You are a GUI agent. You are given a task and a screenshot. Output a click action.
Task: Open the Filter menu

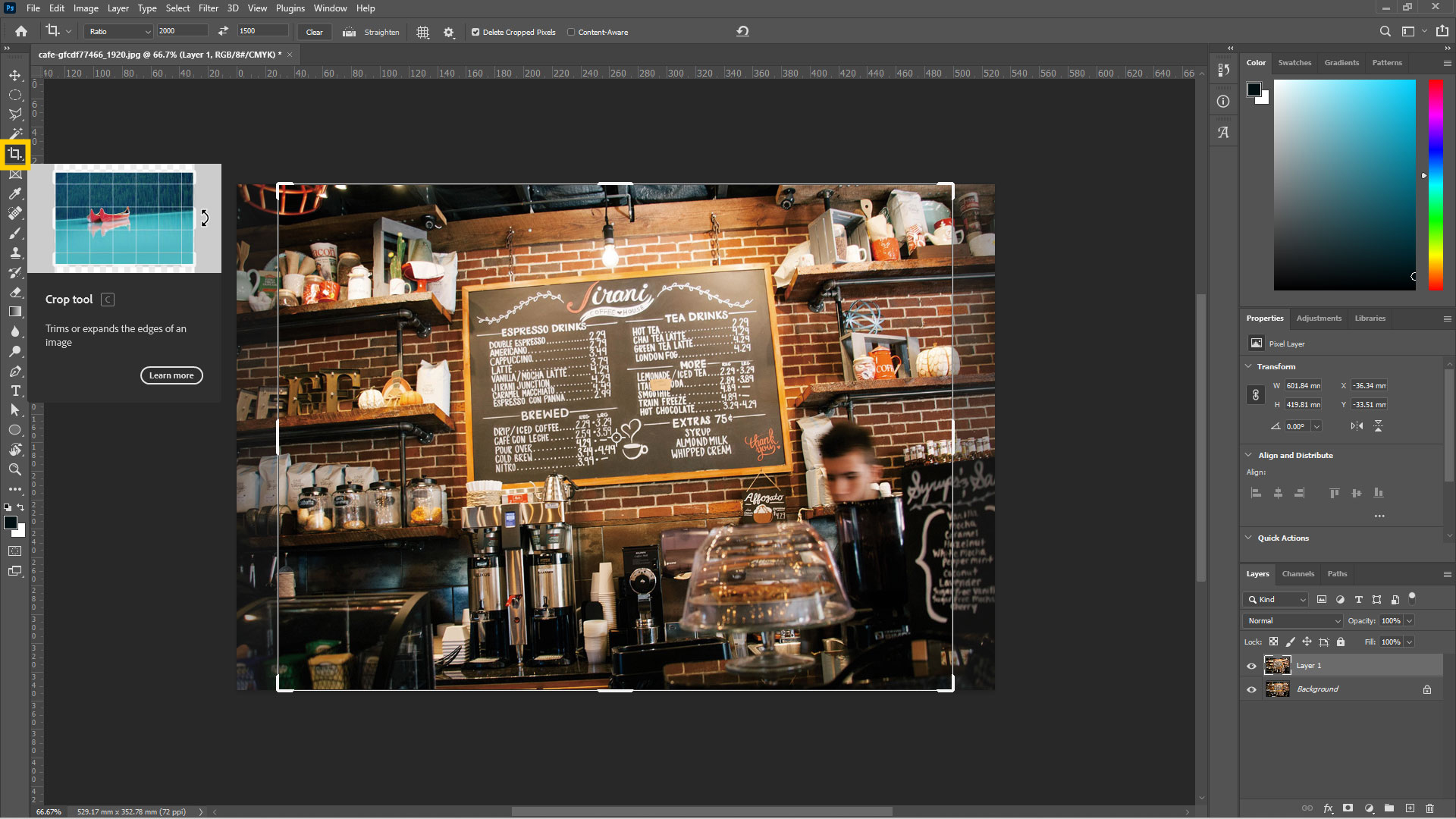[x=209, y=8]
